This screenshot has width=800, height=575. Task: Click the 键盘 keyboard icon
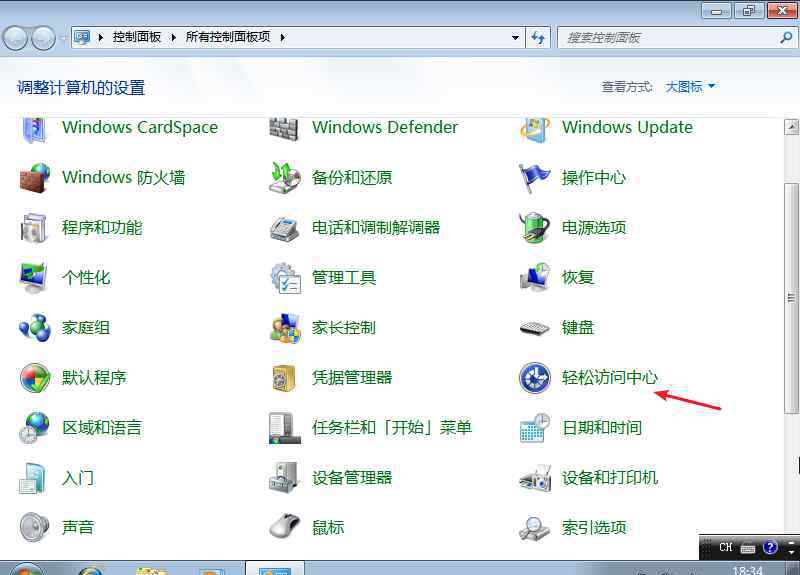coord(534,328)
